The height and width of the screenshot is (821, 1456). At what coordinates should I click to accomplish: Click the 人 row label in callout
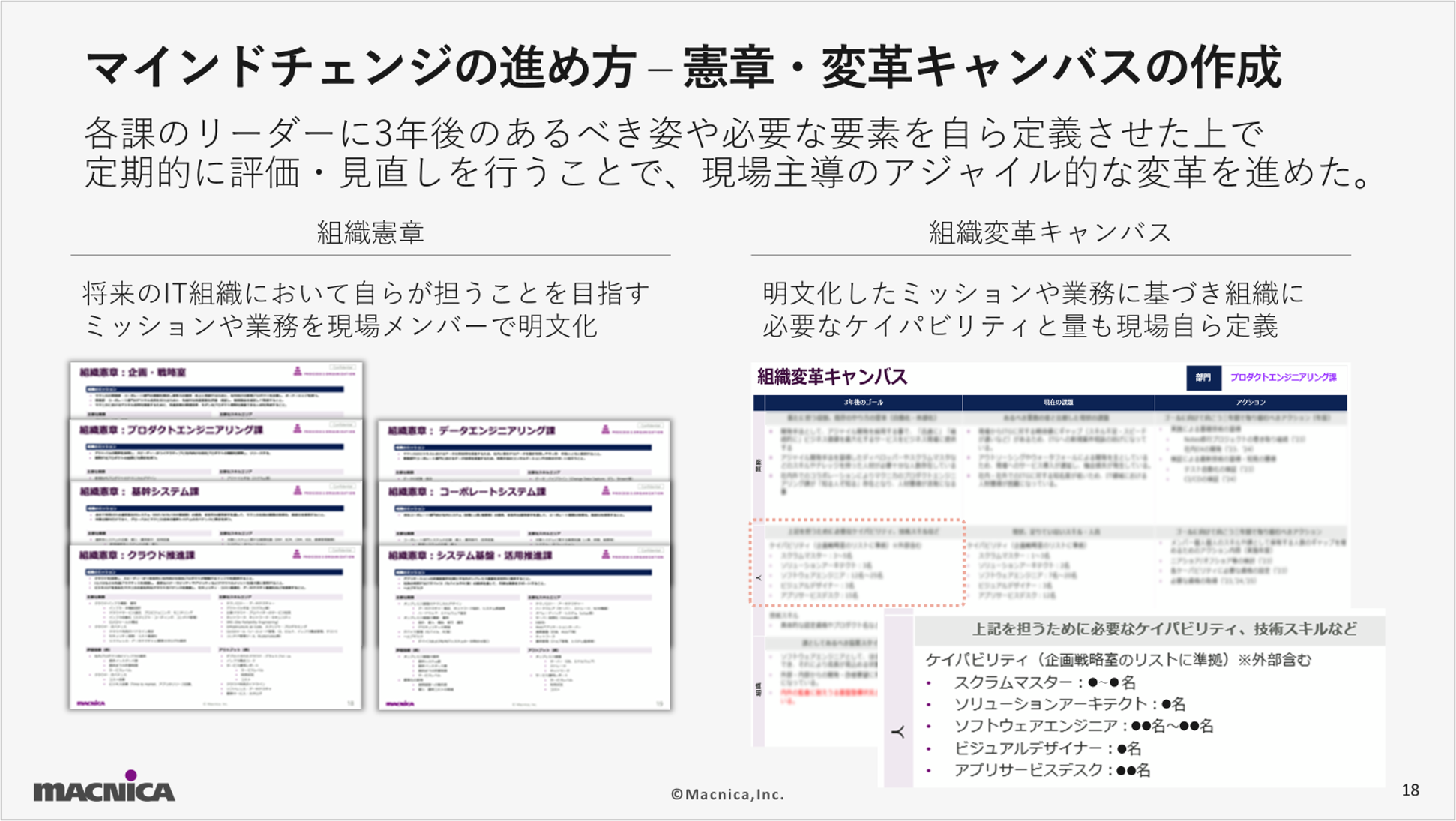(898, 732)
